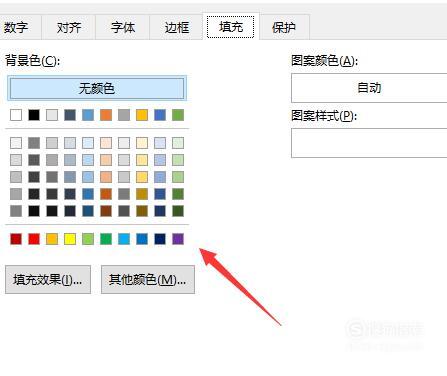This screenshot has height=376, width=447.
Task: Choose the sky blue swatch in the top theme row
Action: (x=88, y=115)
